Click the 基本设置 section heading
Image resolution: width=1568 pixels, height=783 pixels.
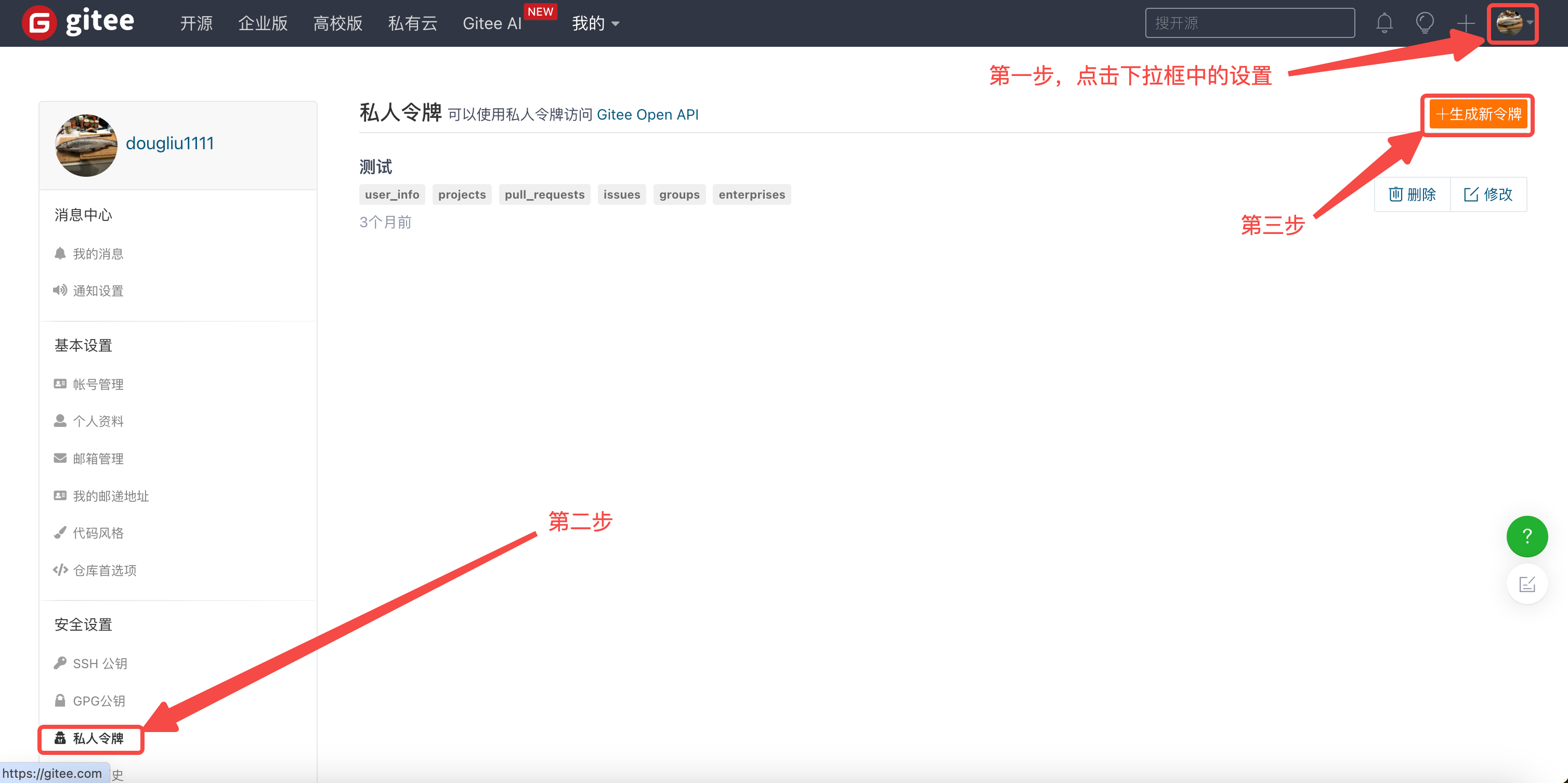point(83,346)
